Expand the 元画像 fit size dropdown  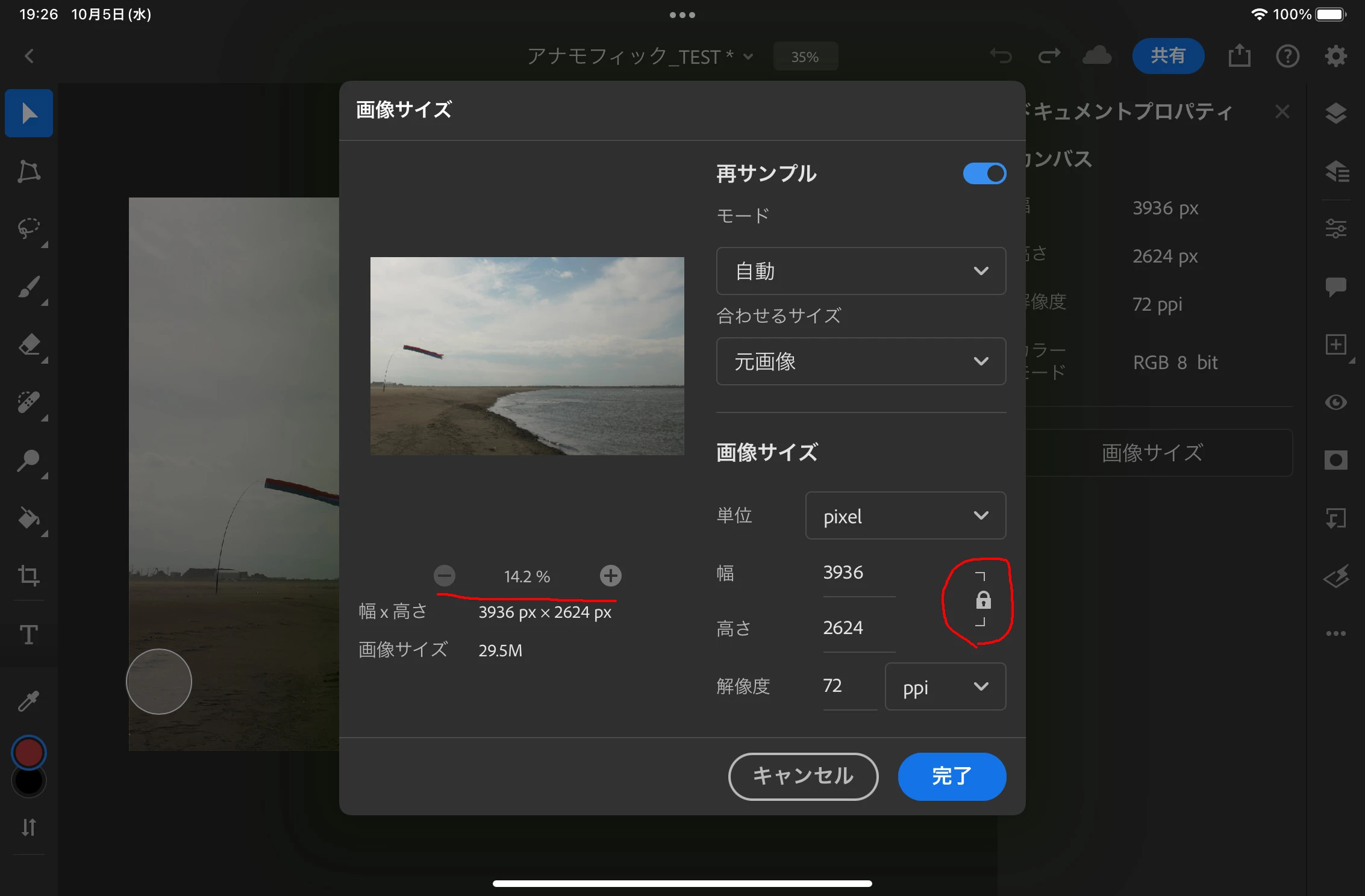click(x=860, y=361)
